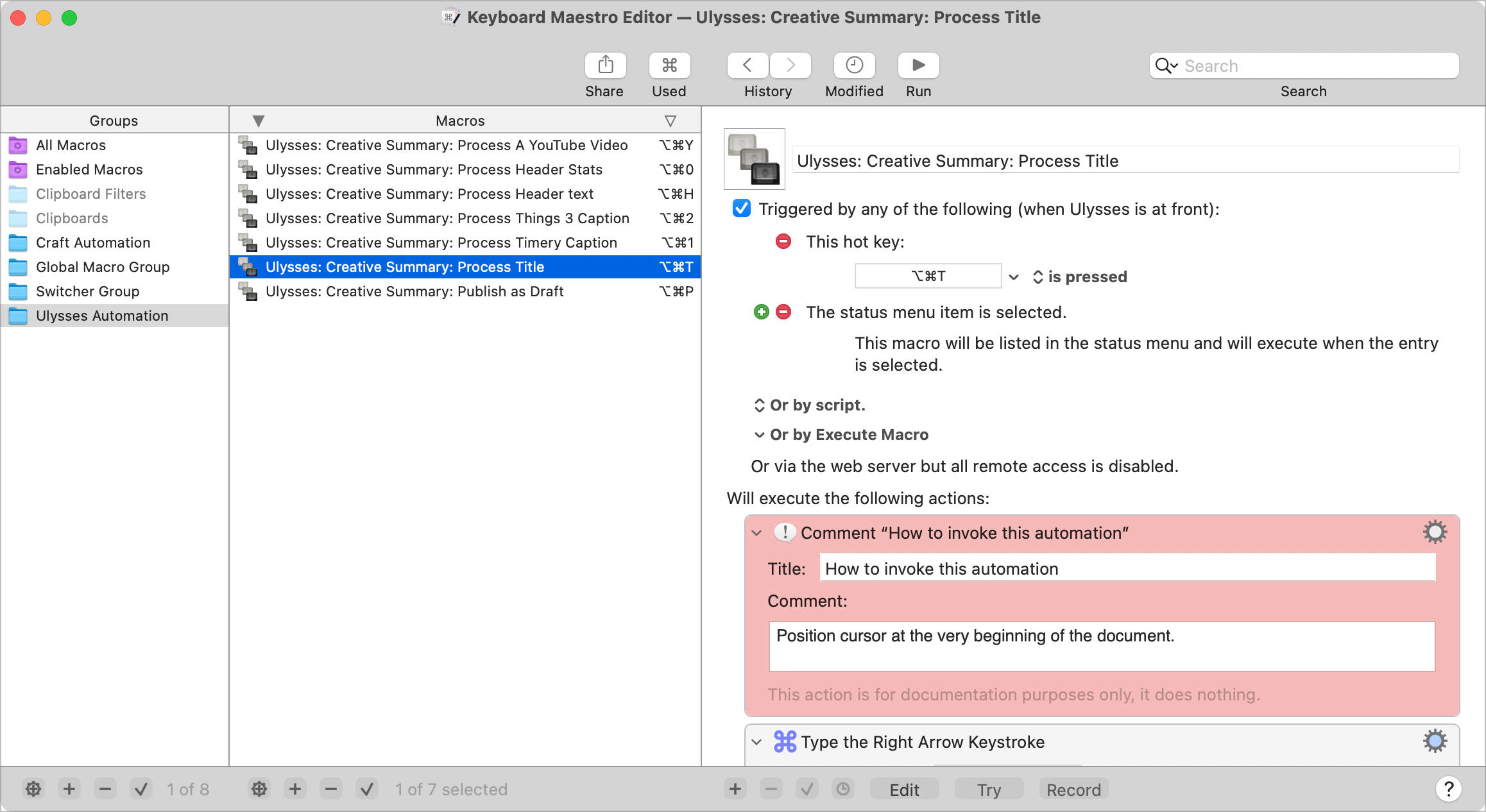Screen dimensions: 1486x812
Task: Open the gear menu on the Comment action
Action: click(1435, 532)
